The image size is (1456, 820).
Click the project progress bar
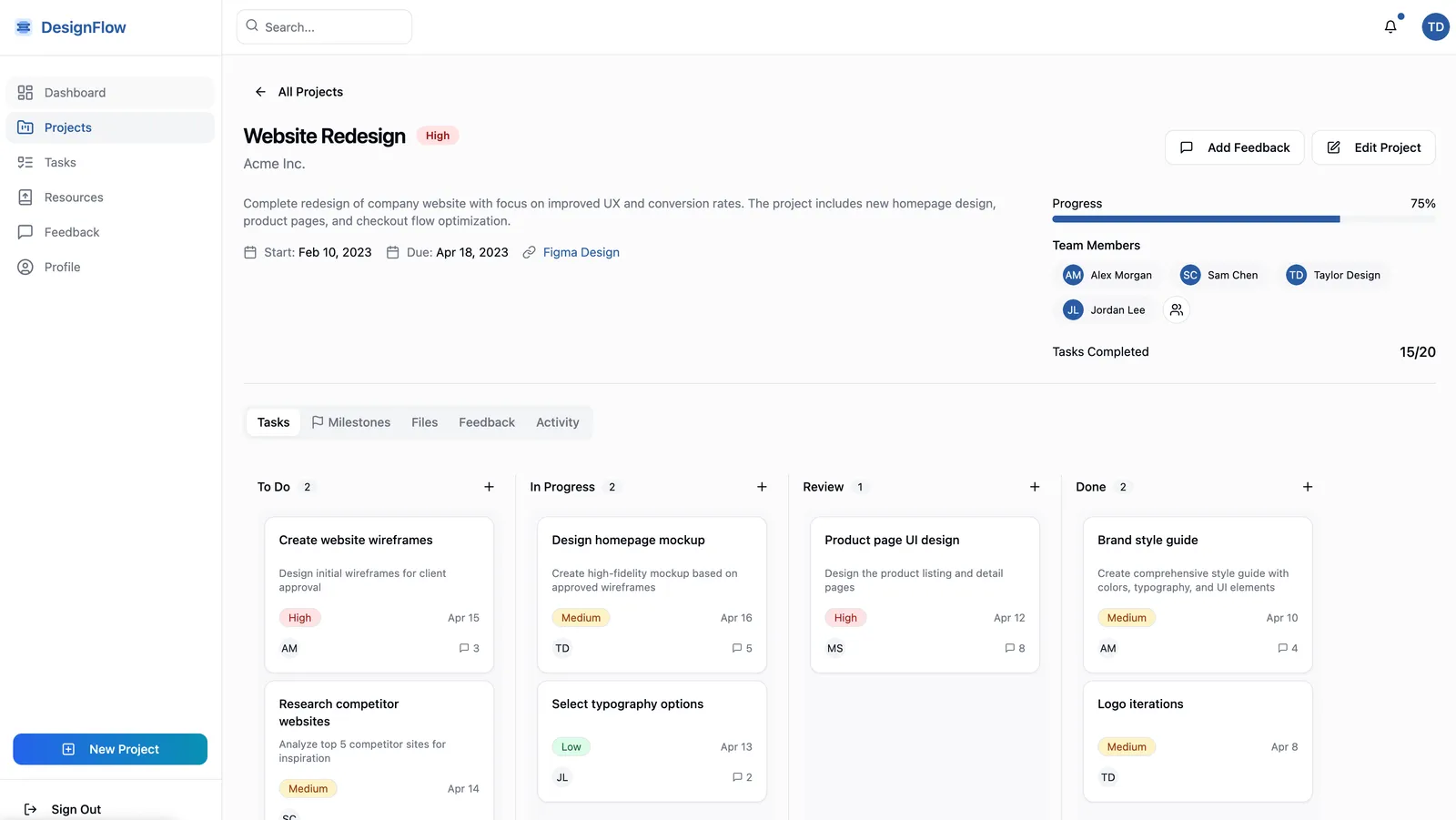tap(1244, 219)
